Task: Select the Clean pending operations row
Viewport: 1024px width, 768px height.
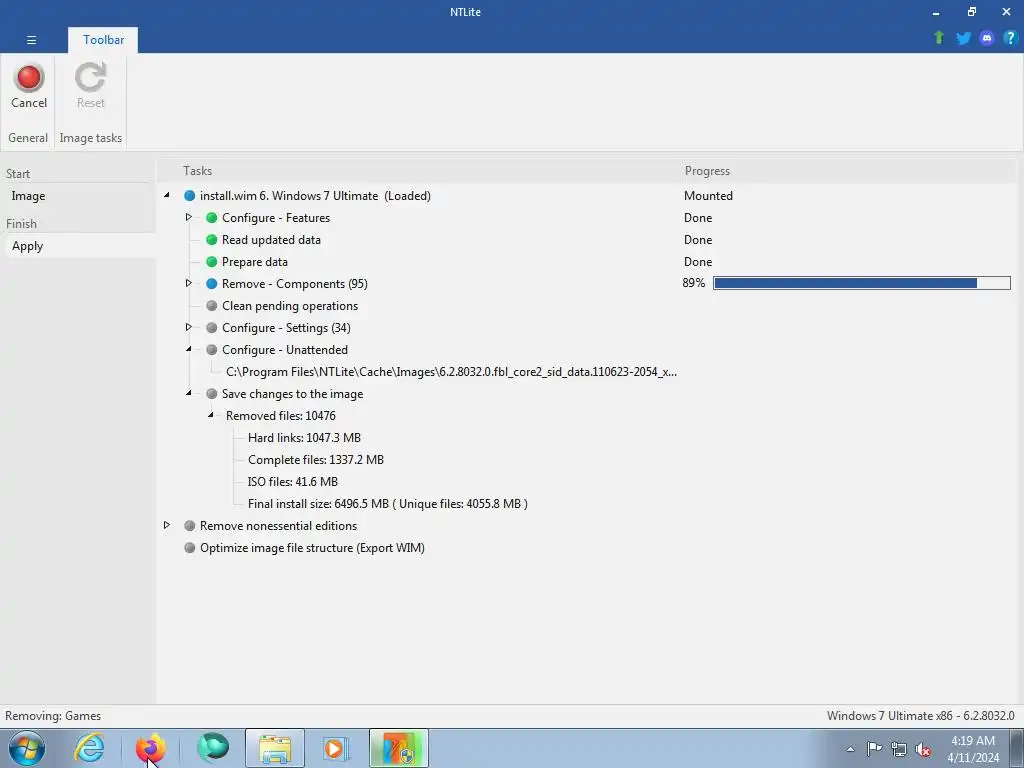Action: (x=290, y=306)
